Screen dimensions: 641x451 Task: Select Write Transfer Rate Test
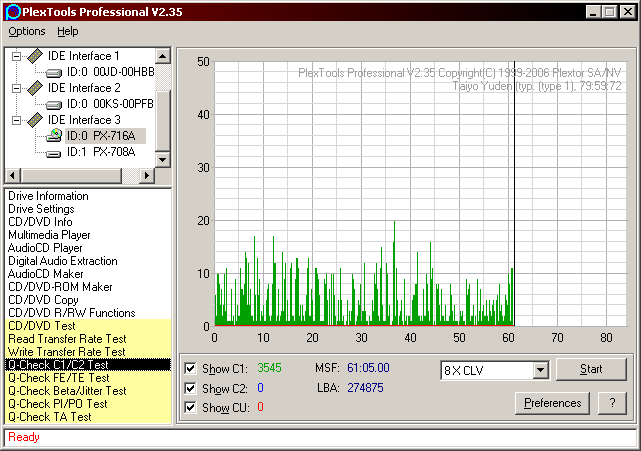click(x=88, y=352)
